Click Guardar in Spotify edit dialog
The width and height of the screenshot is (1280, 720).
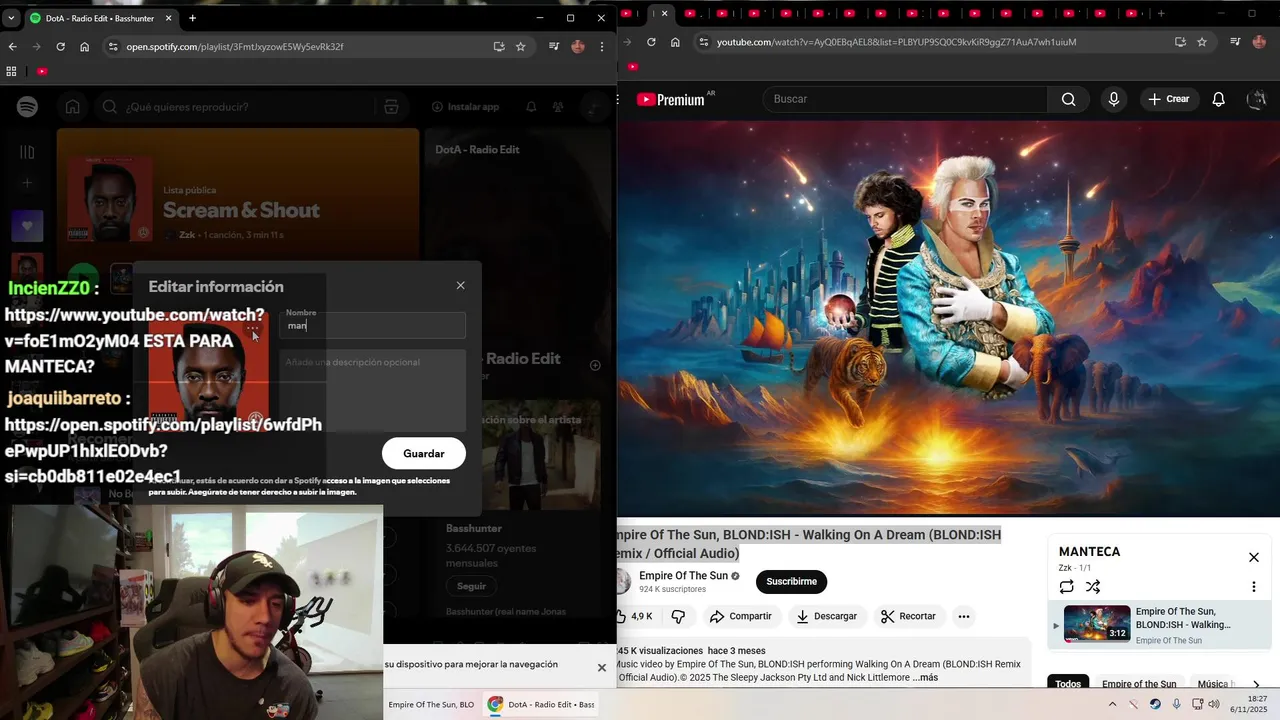pos(424,453)
